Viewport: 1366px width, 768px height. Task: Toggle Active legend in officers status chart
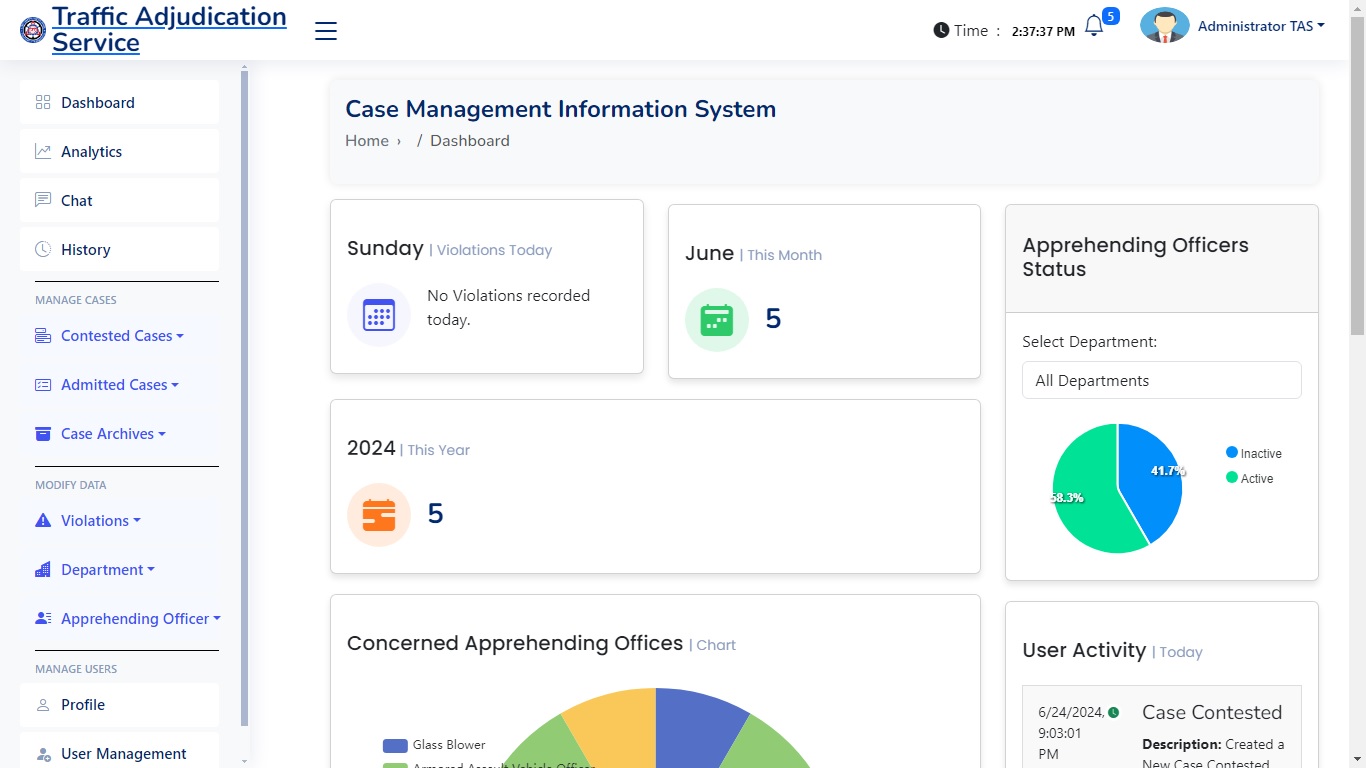pyautogui.click(x=1249, y=478)
